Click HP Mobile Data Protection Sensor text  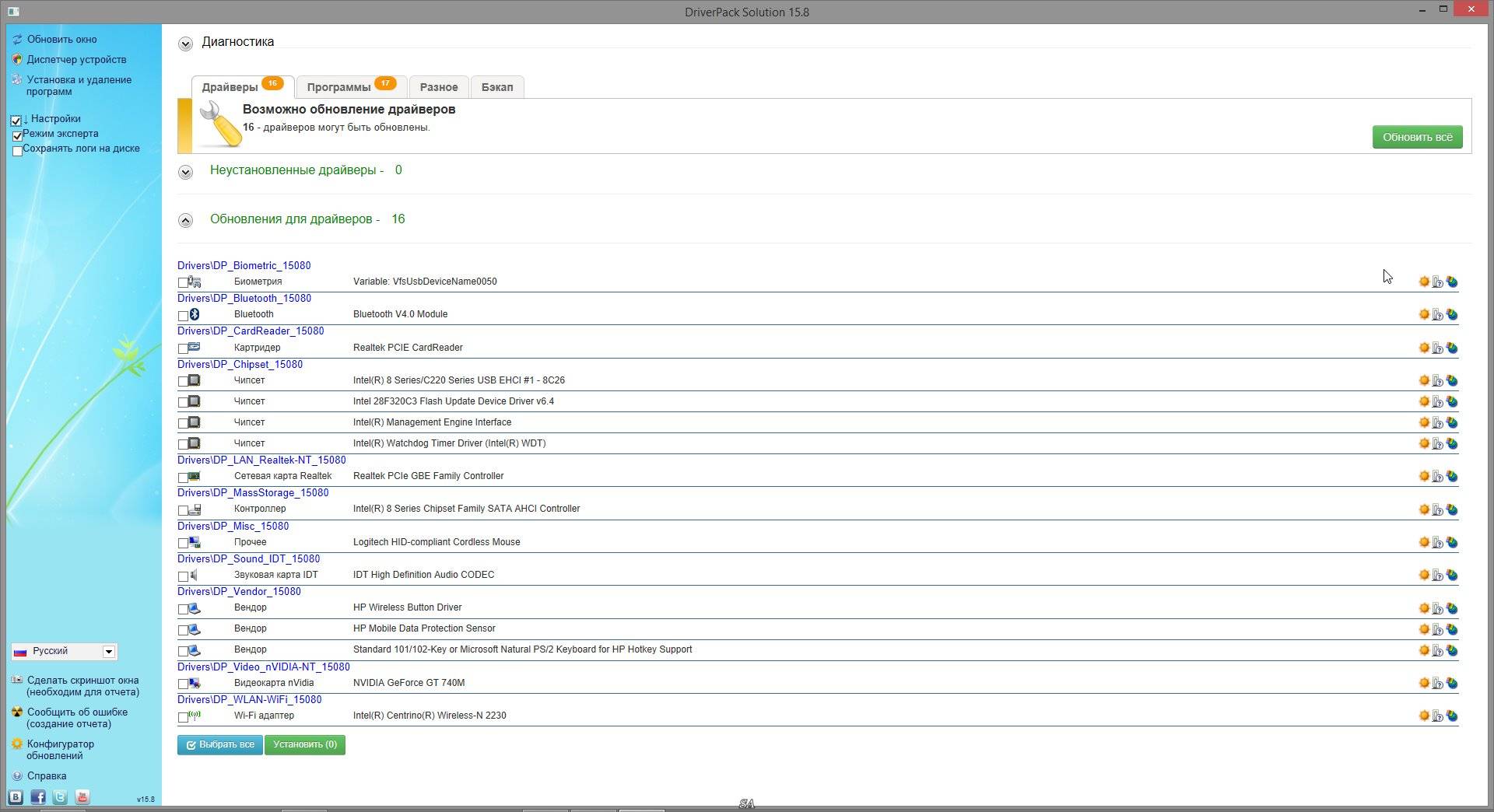424,628
